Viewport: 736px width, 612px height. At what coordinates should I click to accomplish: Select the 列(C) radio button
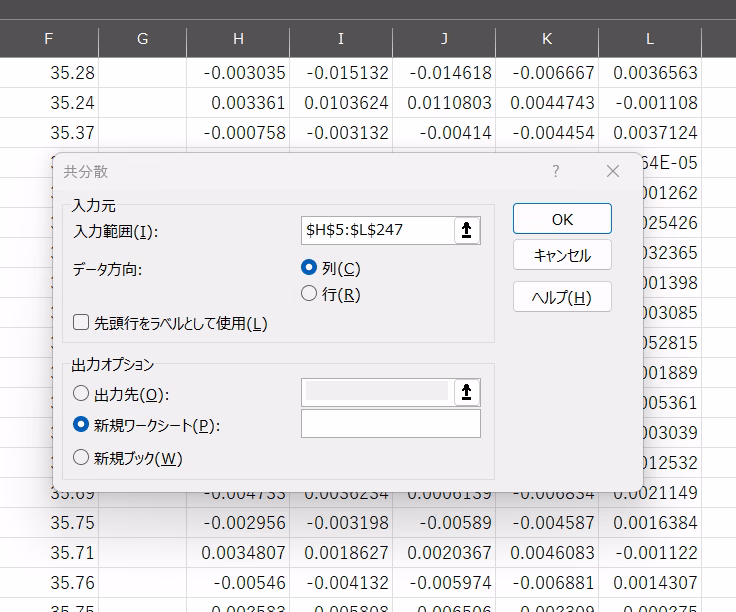[x=309, y=268]
